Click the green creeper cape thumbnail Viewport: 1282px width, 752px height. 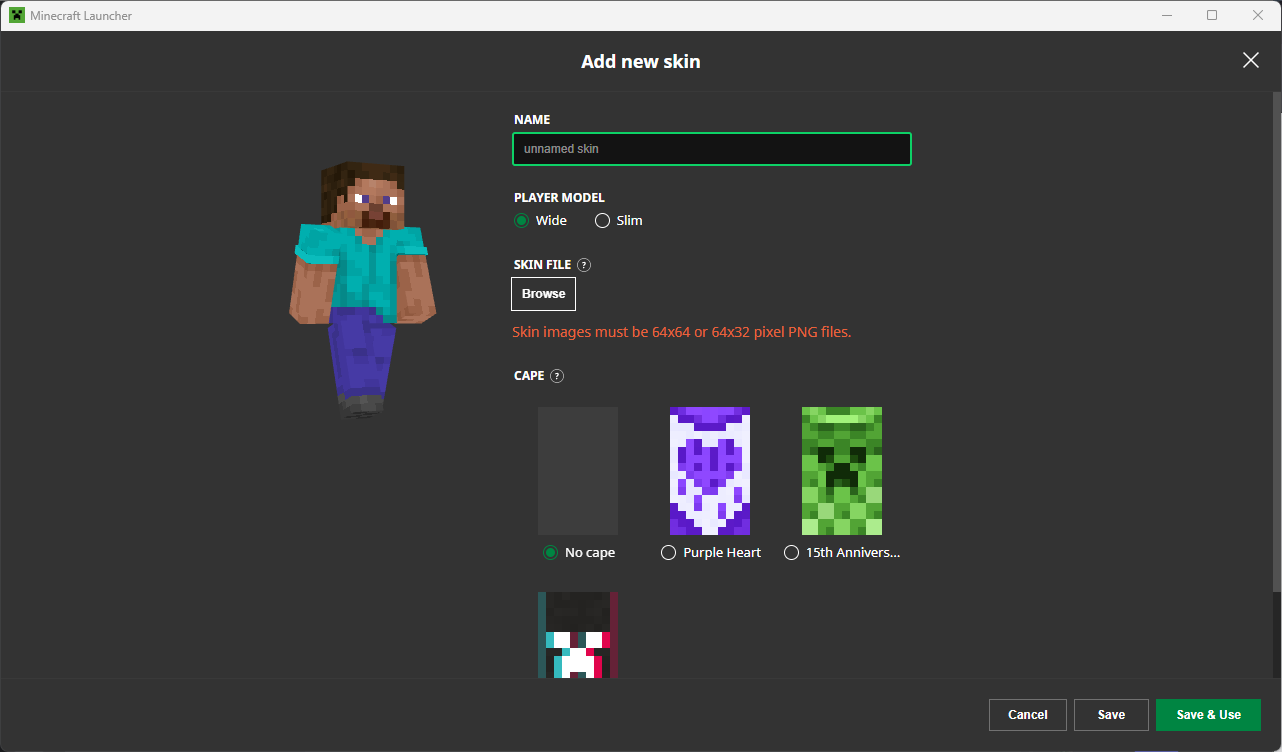tap(842, 471)
